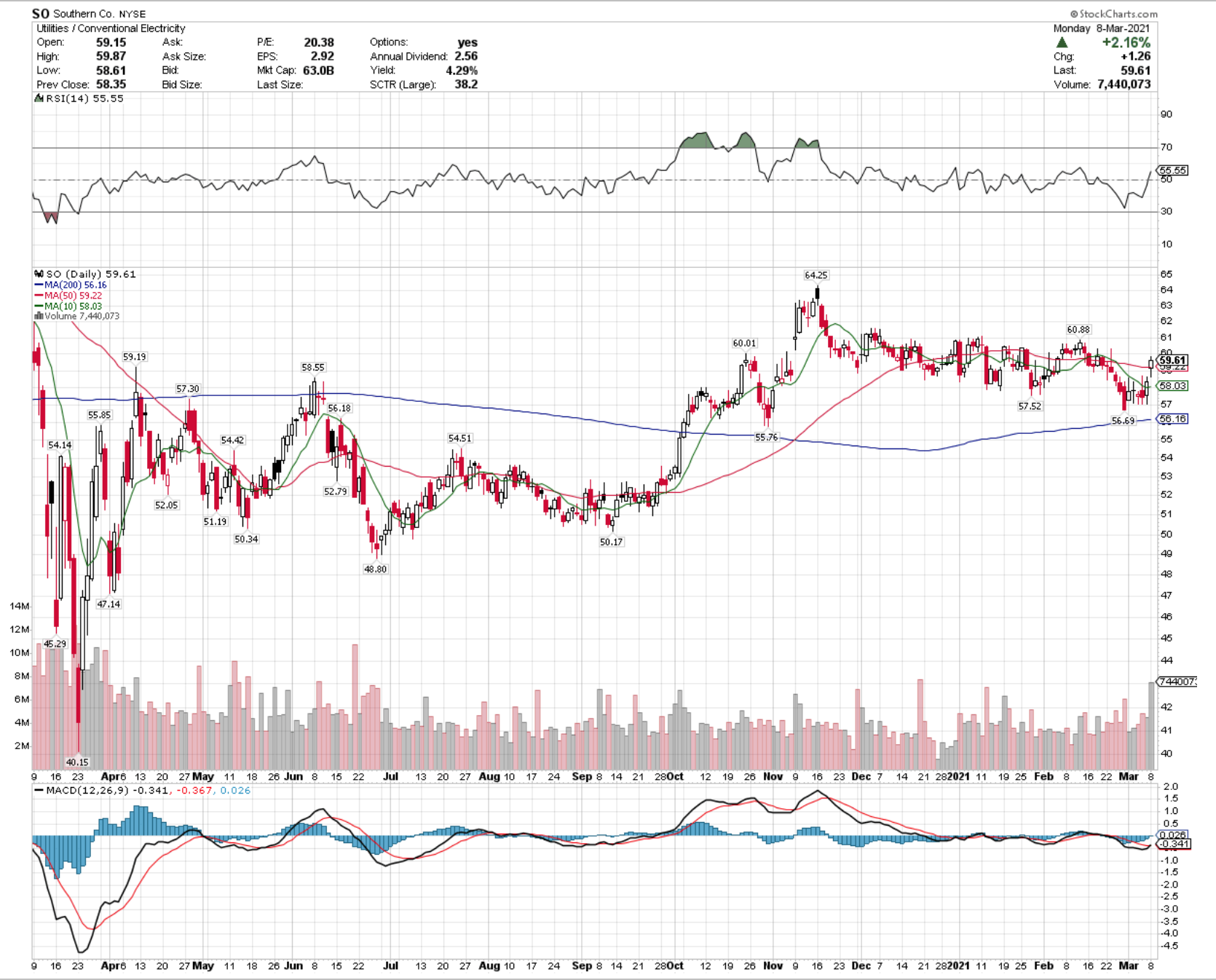Click the 54.42 price annotation
Screen dimensions: 1216x980
232,440
